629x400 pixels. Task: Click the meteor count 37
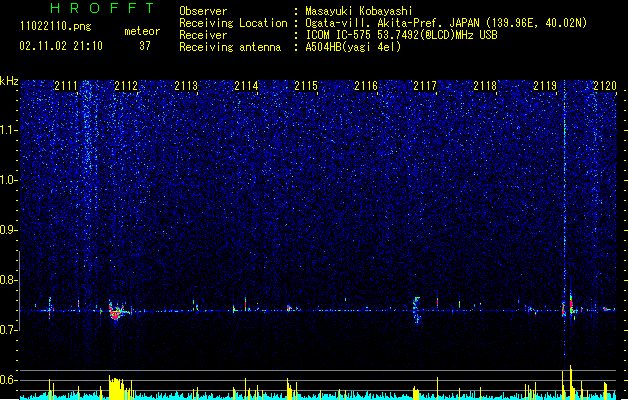click(x=145, y=46)
